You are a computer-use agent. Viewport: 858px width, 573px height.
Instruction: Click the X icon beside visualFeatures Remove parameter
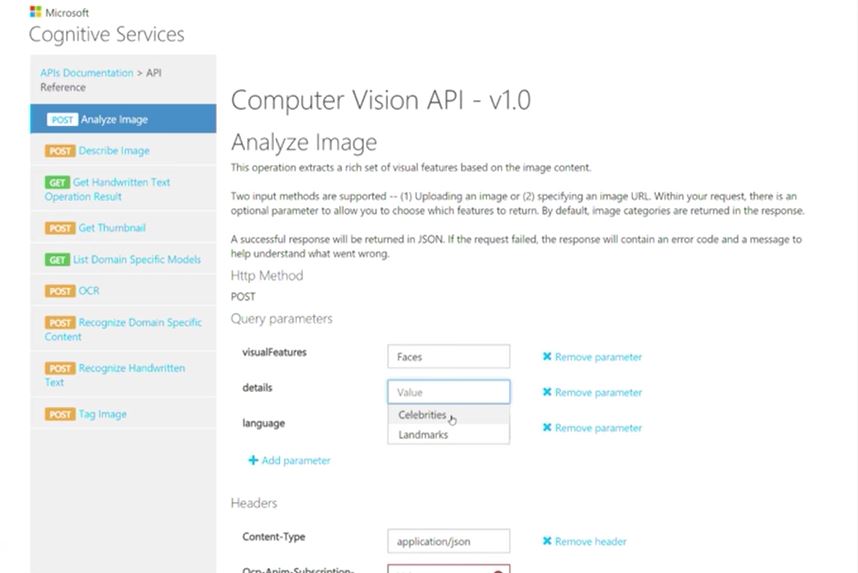click(x=547, y=356)
